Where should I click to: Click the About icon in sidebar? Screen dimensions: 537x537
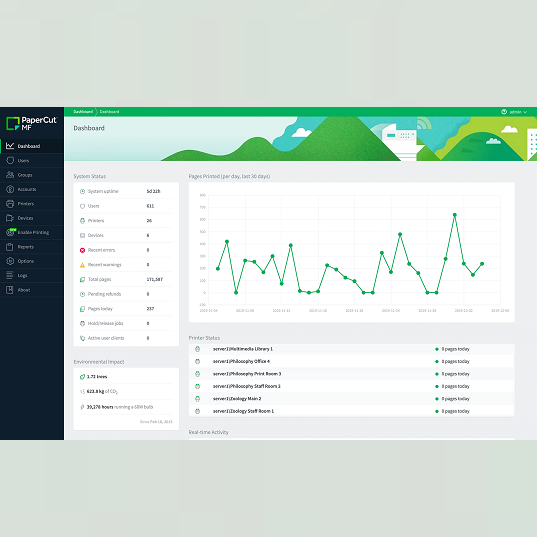pos(10,290)
